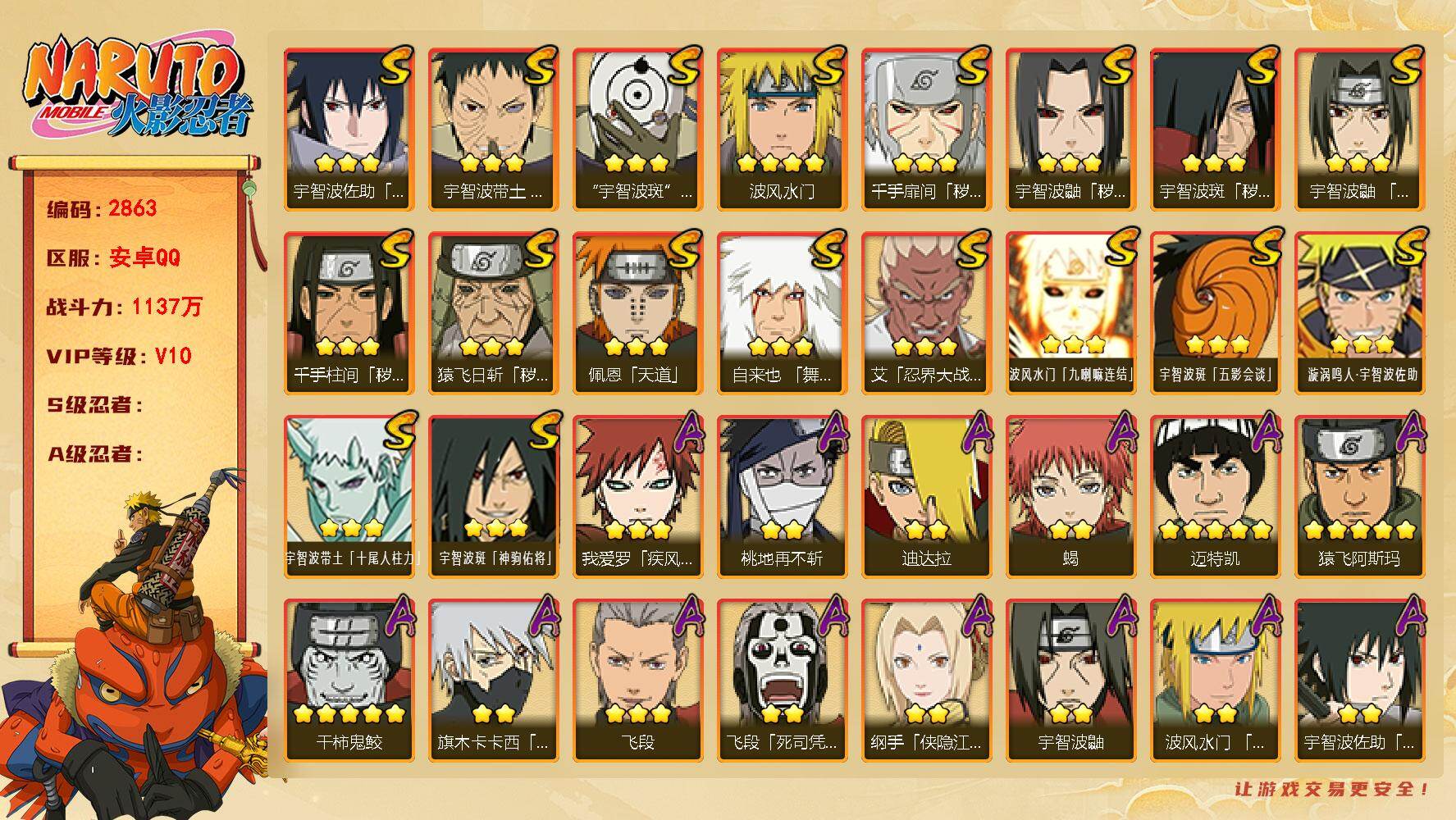This screenshot has width=1456, height=820.
Task: Choose the 迈特凯 ninja card
Action: (x=1215, y=497)
